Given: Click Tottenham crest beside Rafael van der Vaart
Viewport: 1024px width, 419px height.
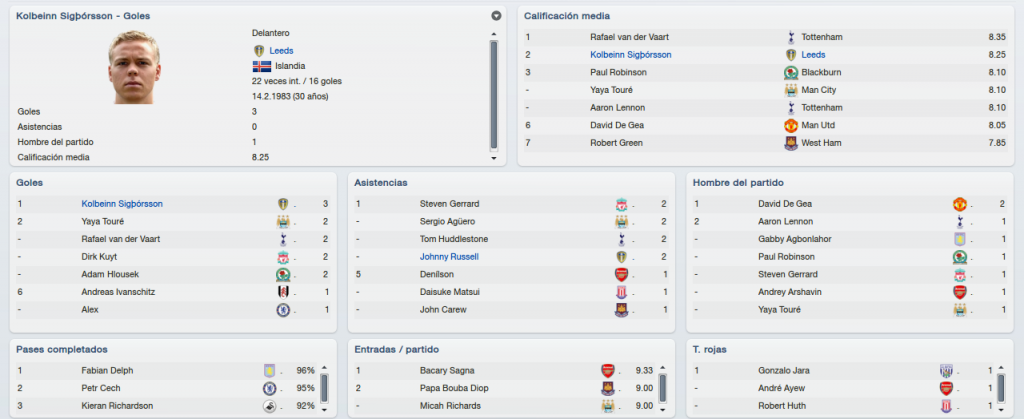Looking at the screenshot, I should click(x=791, y=37).
